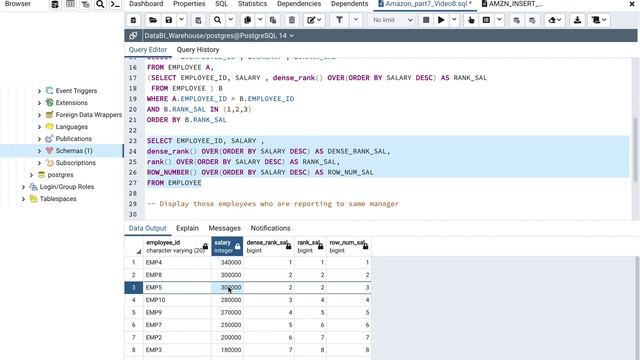Click Save Data Changes icon

coord(198,20)
